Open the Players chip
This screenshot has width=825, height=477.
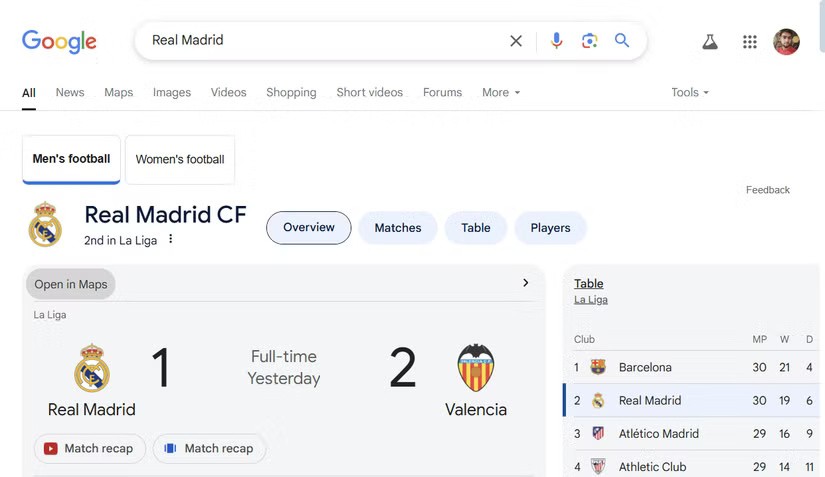coord(550,228)
